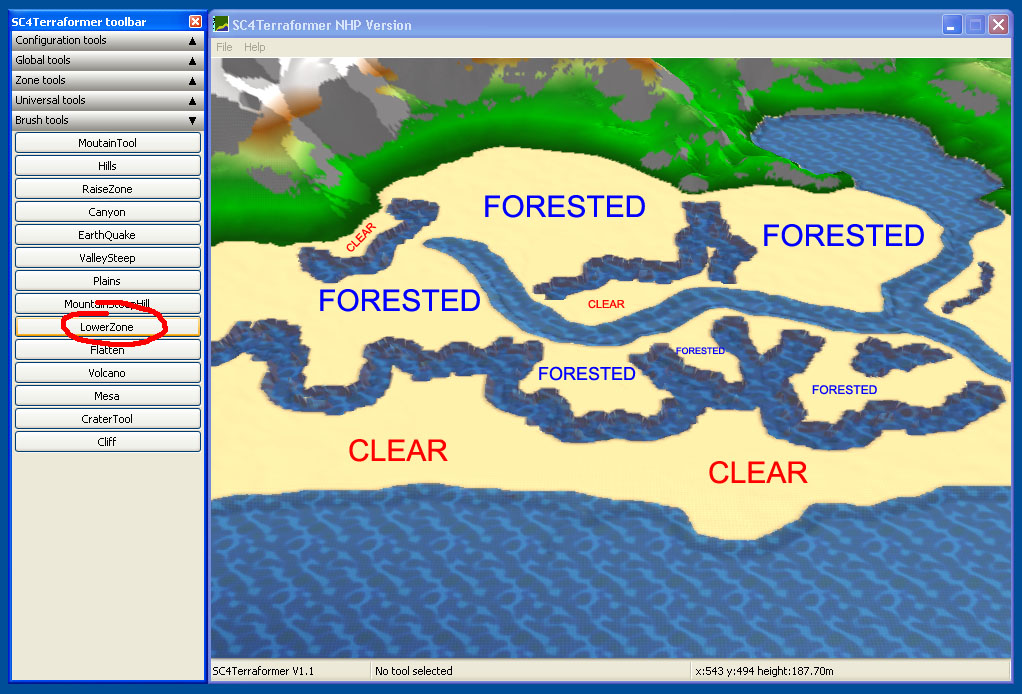1022x694 pixels.
Task: Select the MoutainTool brush
Action: (108, 143)
